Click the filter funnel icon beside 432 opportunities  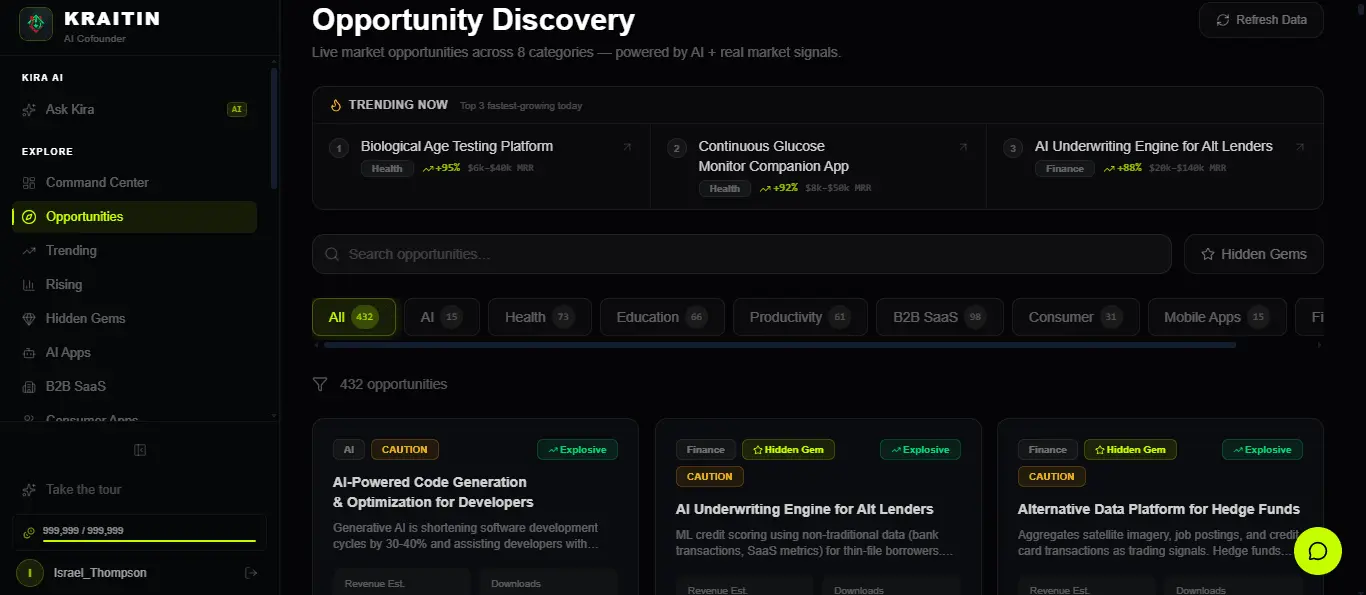pos(320,384)
